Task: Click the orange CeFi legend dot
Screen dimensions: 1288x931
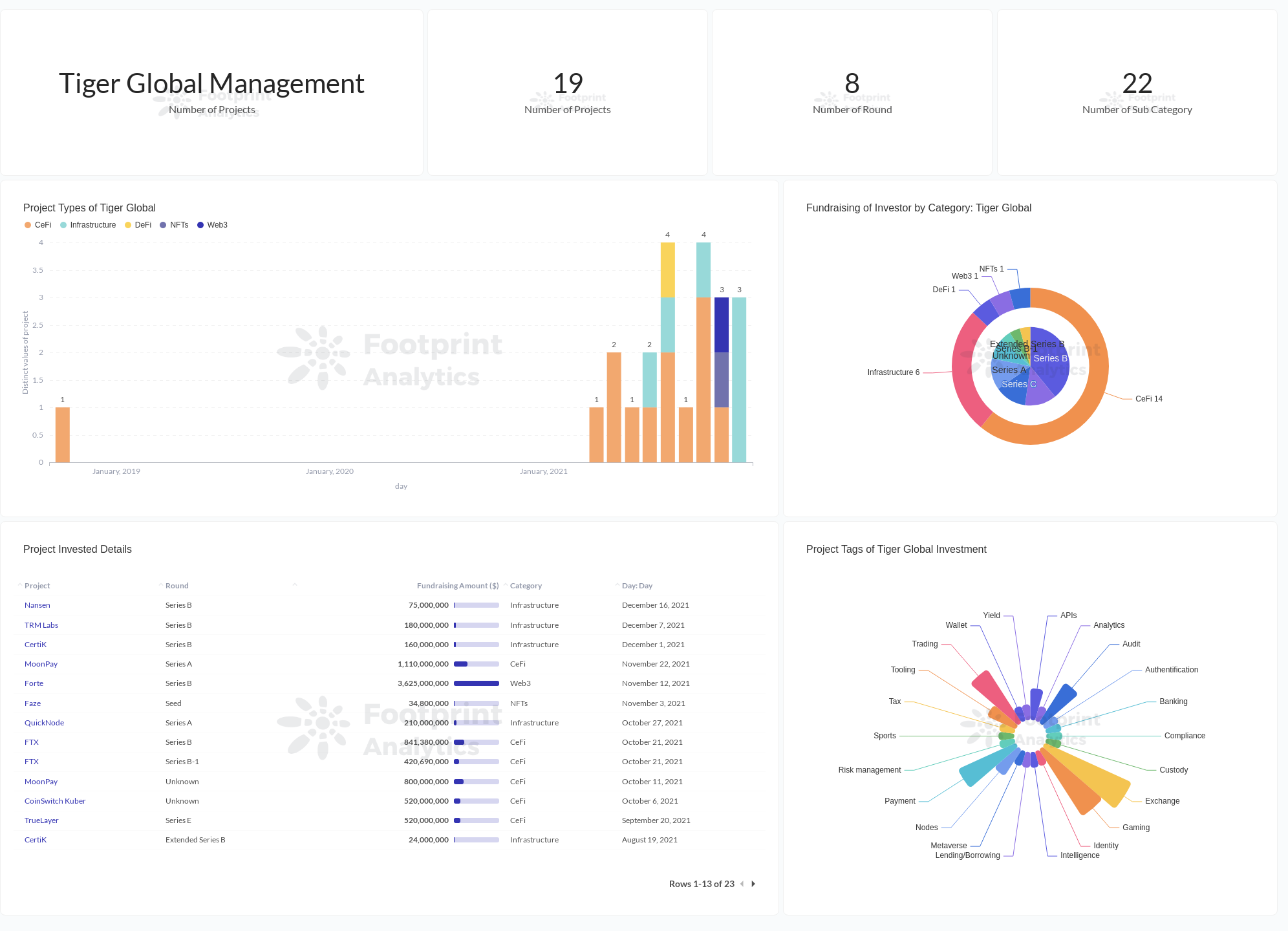Action: (x=28, y=225)
